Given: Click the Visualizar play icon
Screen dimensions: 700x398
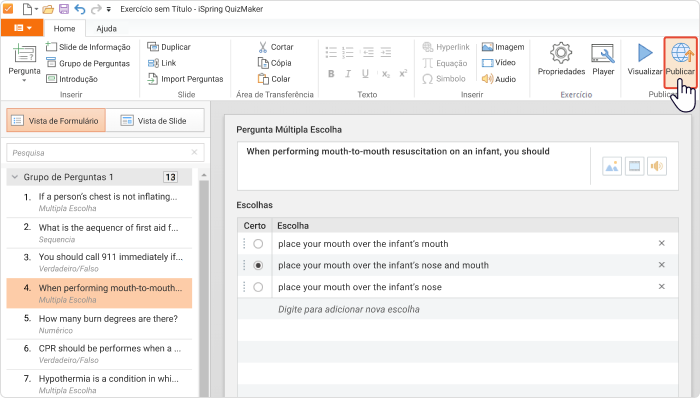Looking at the screenshot, I should click(644, 53).
